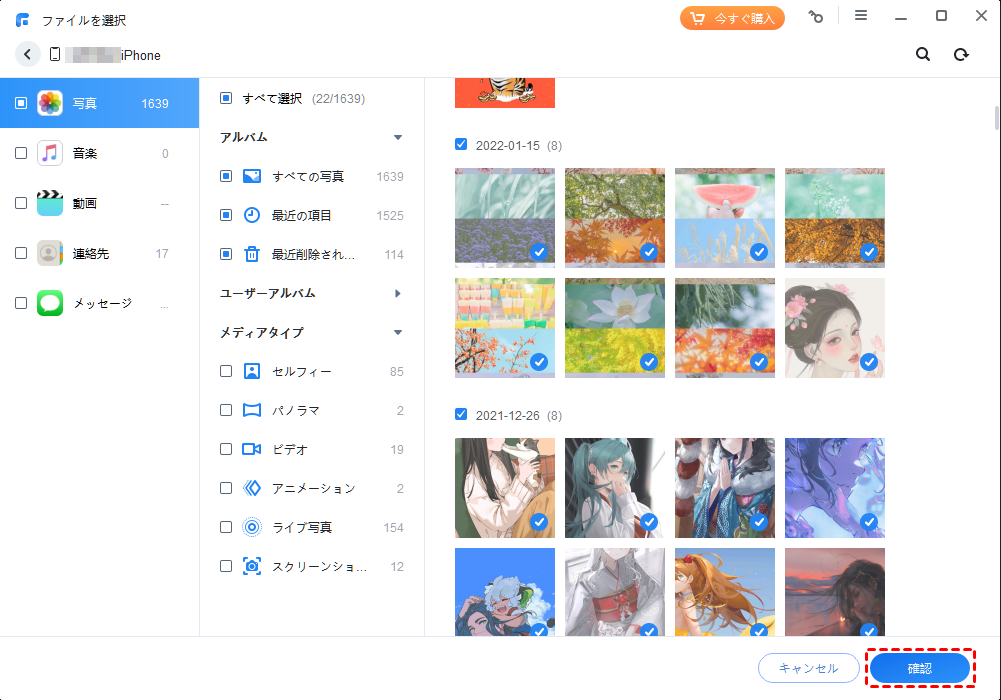The height and width of the screenshot is (700, 1001).
Task: Click the 最近削除され trash icon
Action: pyautogui.click(x=252, y=254)
